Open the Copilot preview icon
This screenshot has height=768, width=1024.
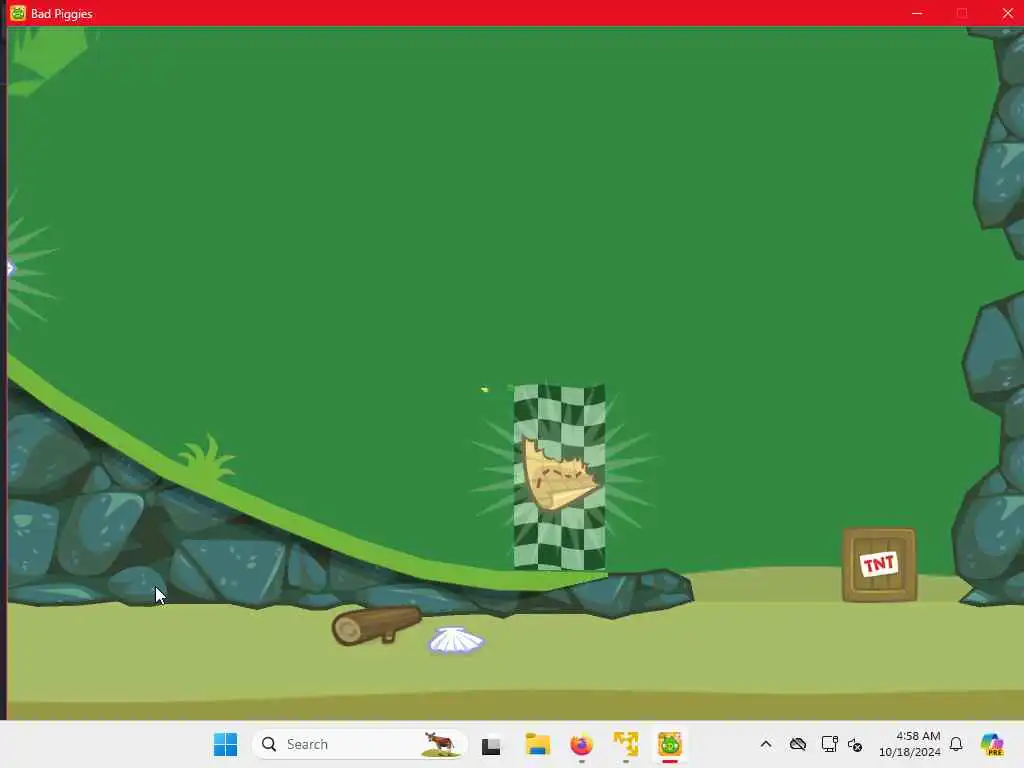tap(992, 744)
